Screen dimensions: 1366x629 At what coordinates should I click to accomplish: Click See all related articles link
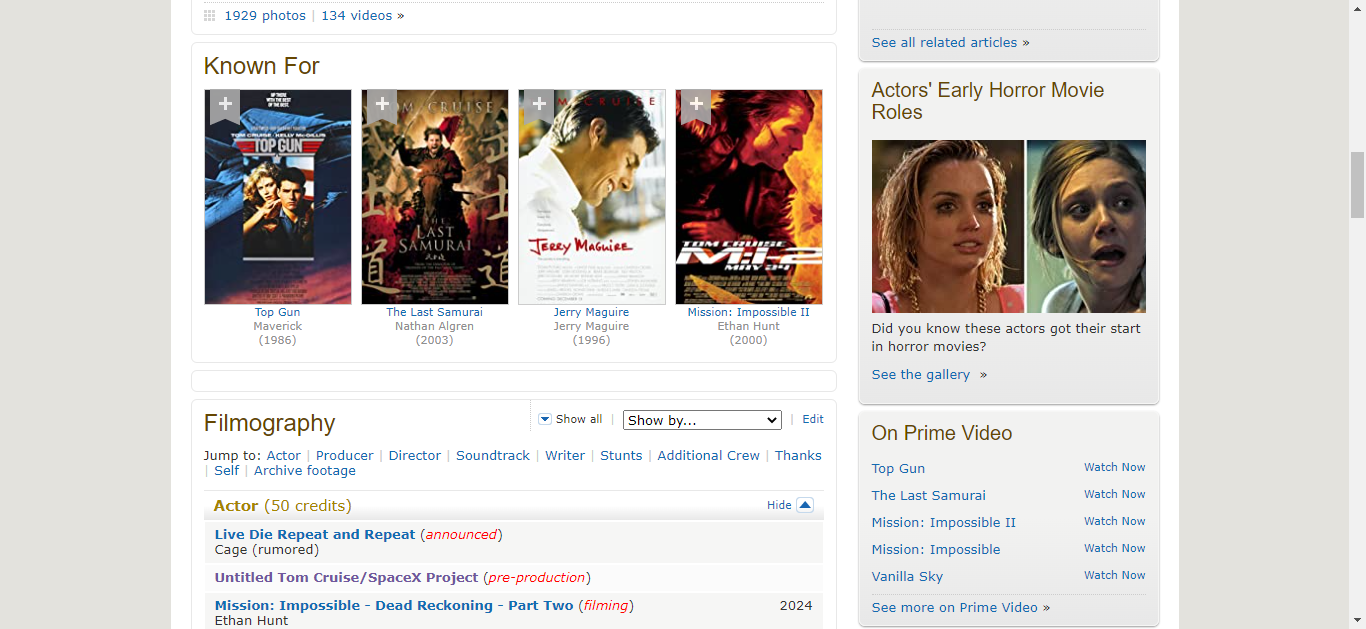click(x=944, y=43)
